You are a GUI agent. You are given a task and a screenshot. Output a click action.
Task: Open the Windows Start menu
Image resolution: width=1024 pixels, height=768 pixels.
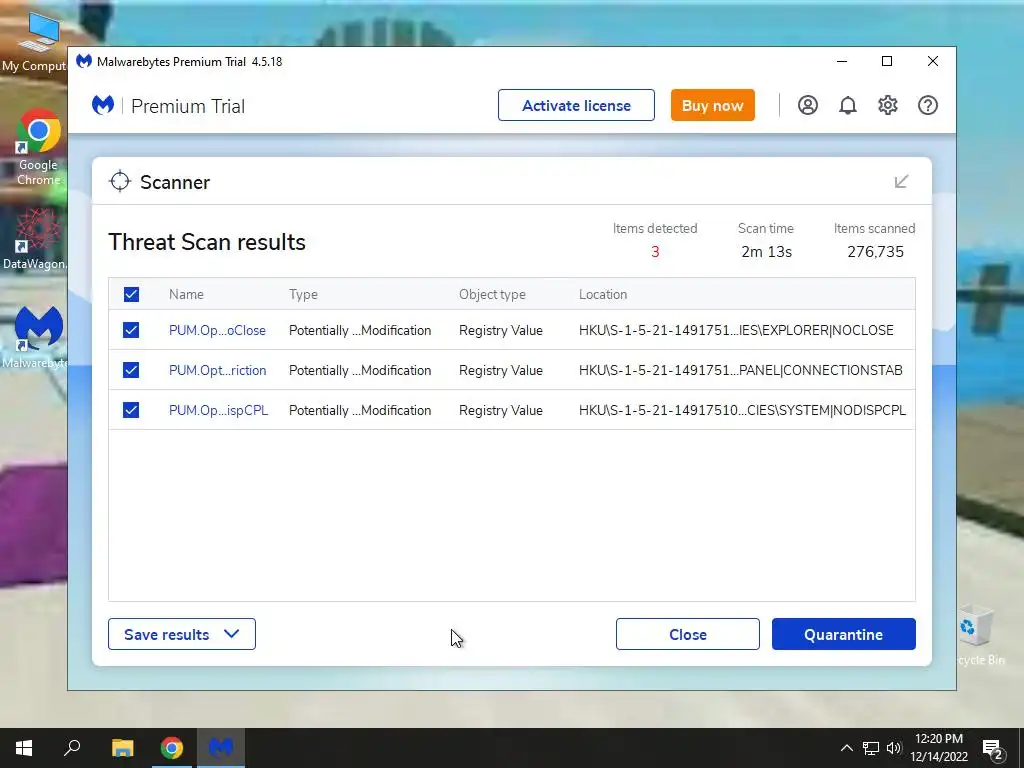pyautogui.click(x=24, y=748)
